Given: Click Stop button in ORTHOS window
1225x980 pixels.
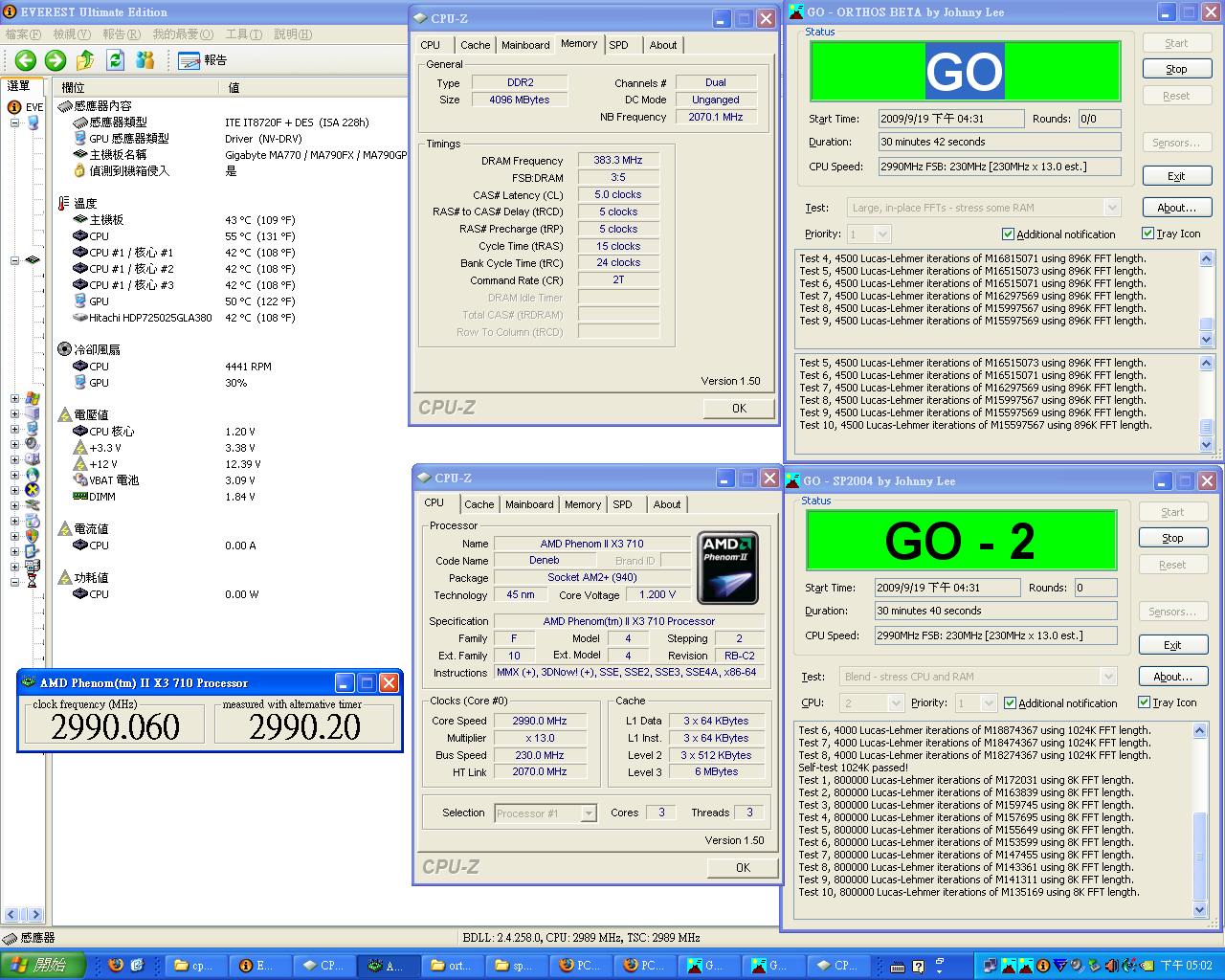Looking at the screenshot, I should (x=1176, y=69).
